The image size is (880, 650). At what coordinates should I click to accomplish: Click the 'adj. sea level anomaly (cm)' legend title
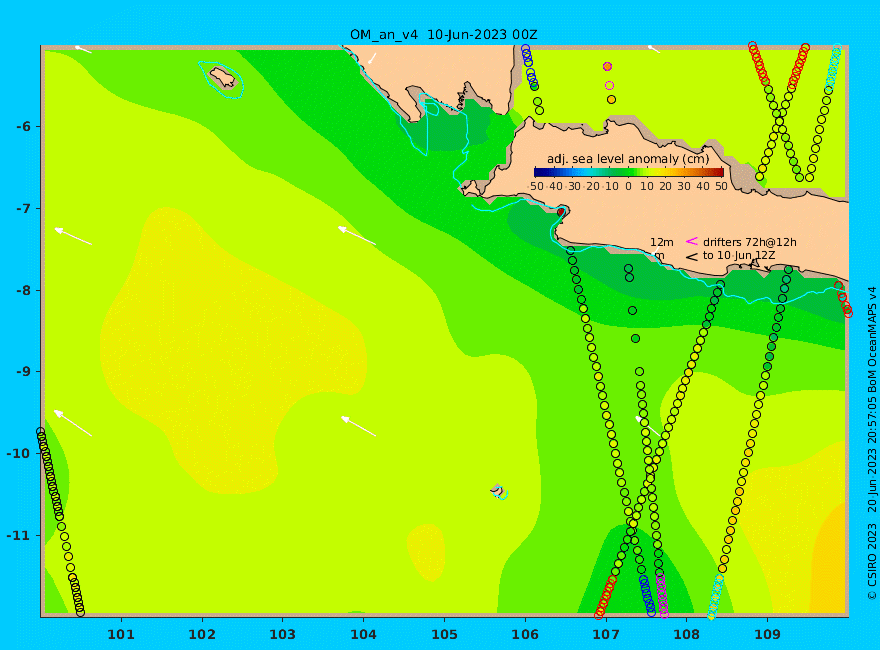[x=628, y=159]
